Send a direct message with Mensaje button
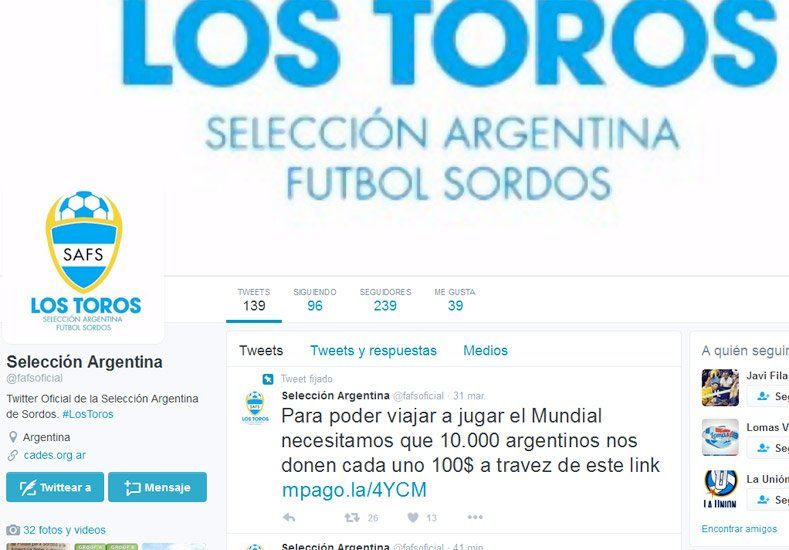Viewport: 789px width, 550px height. (157, 487)
